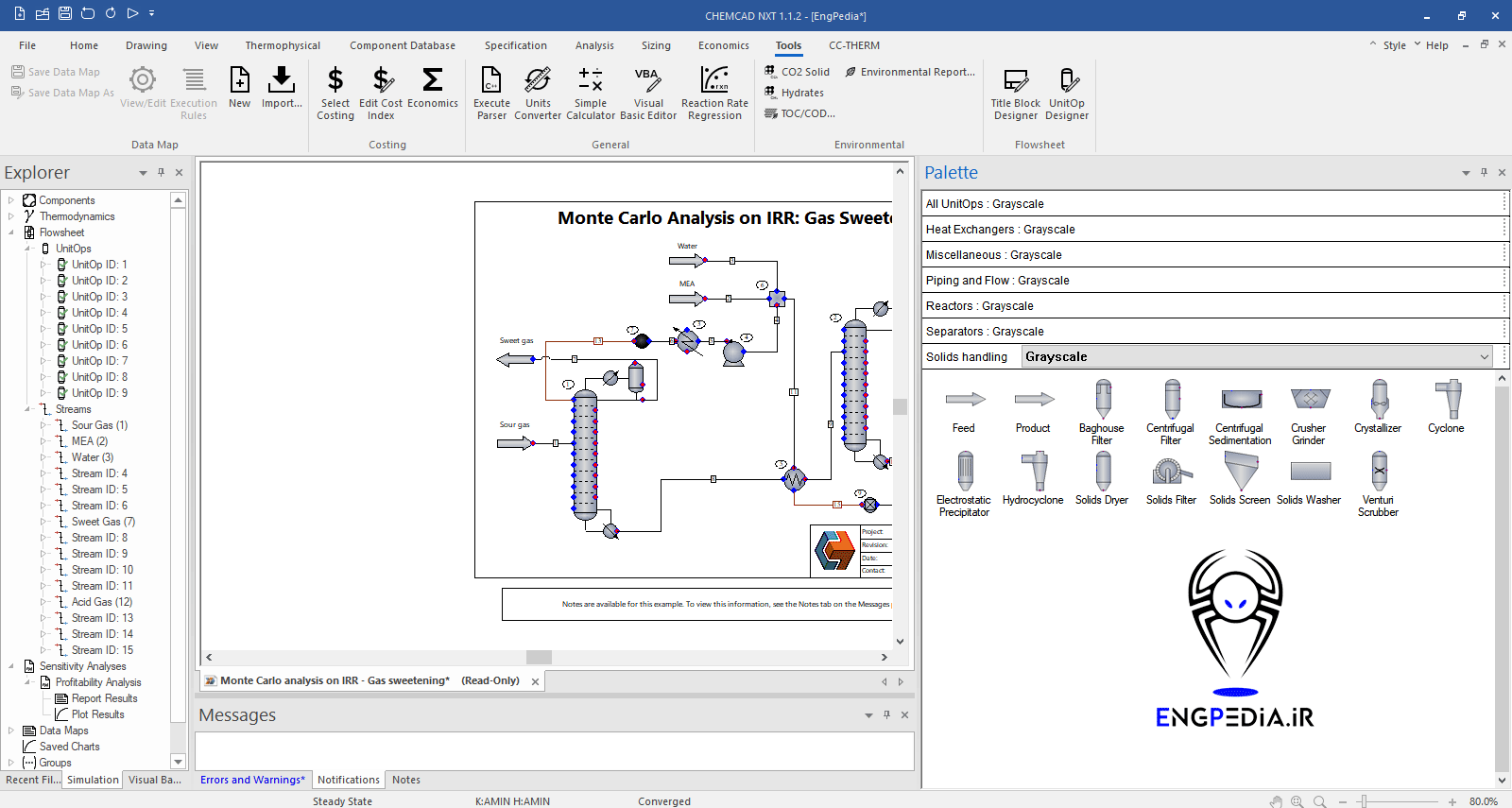Image resolution: width=1512 pixels, height=808 pixels.
Task: Open the Visual Basic Editor
Action: (x=648, y=93)
